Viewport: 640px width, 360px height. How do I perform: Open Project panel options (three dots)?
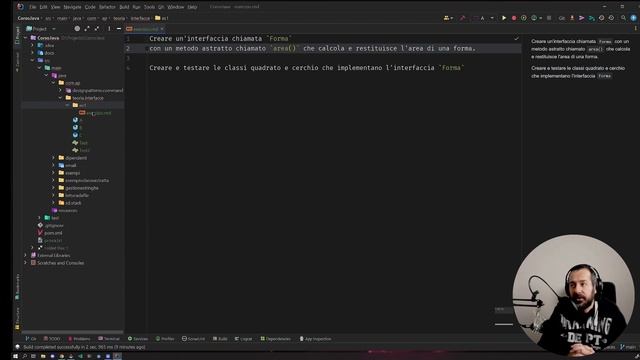click(109, 29)
